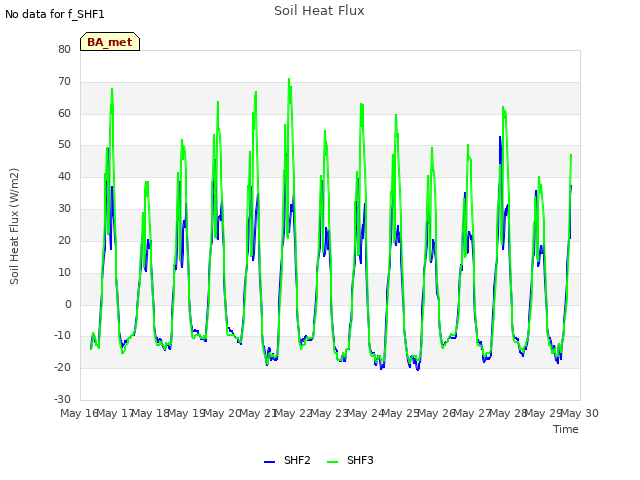Click the y-axis label -20
Screen dimensions: 640x480
(62, 367)
